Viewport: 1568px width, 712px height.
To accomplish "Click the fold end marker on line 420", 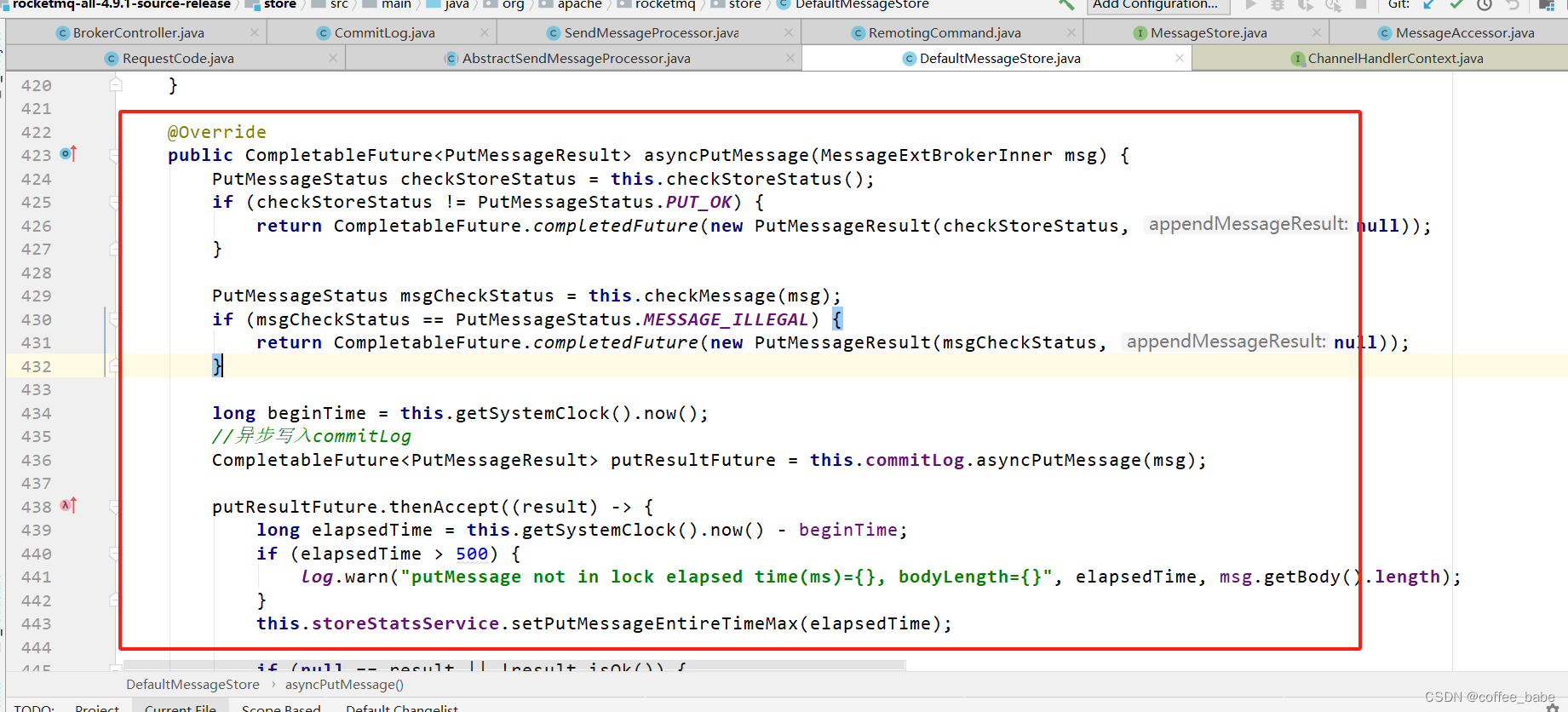I will click(115, 85).
